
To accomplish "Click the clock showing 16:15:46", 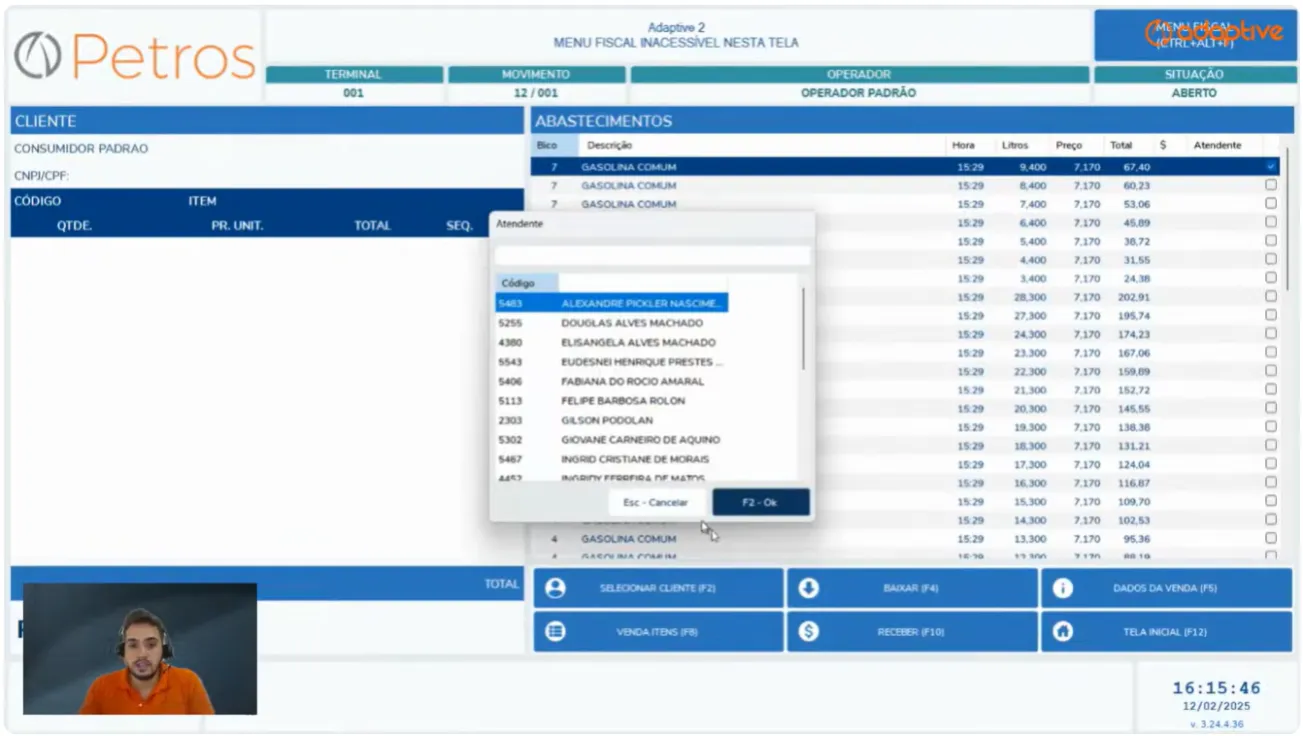I will [x=1216, y=688].
